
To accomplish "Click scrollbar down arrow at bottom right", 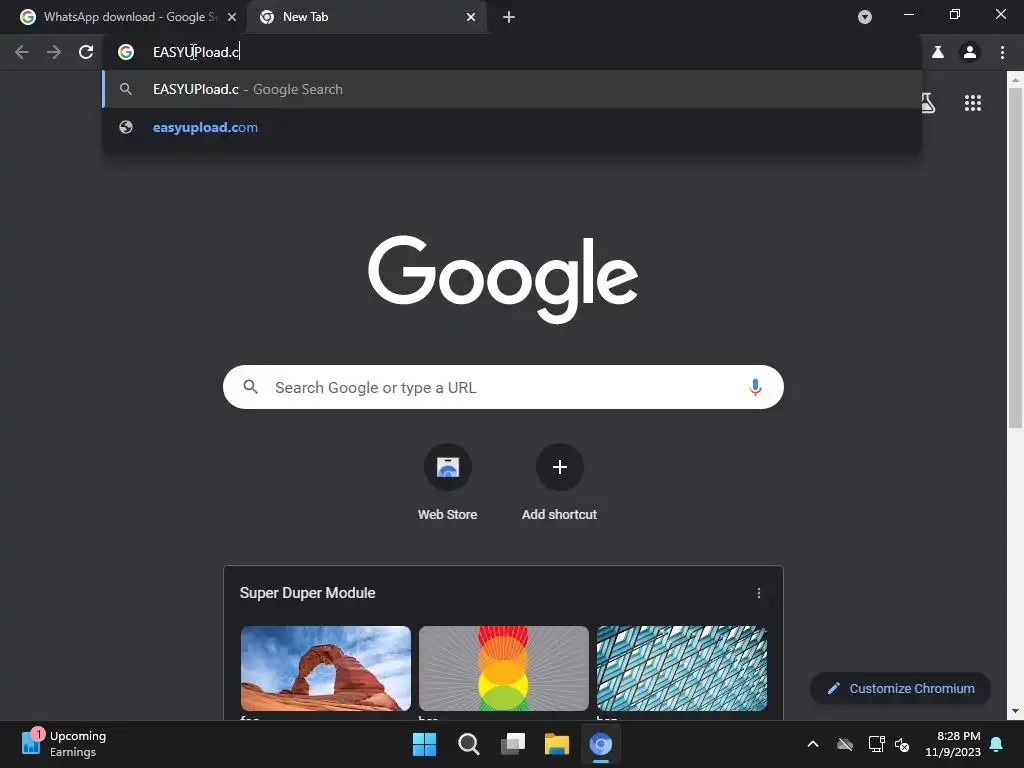I will (1015, 711).
